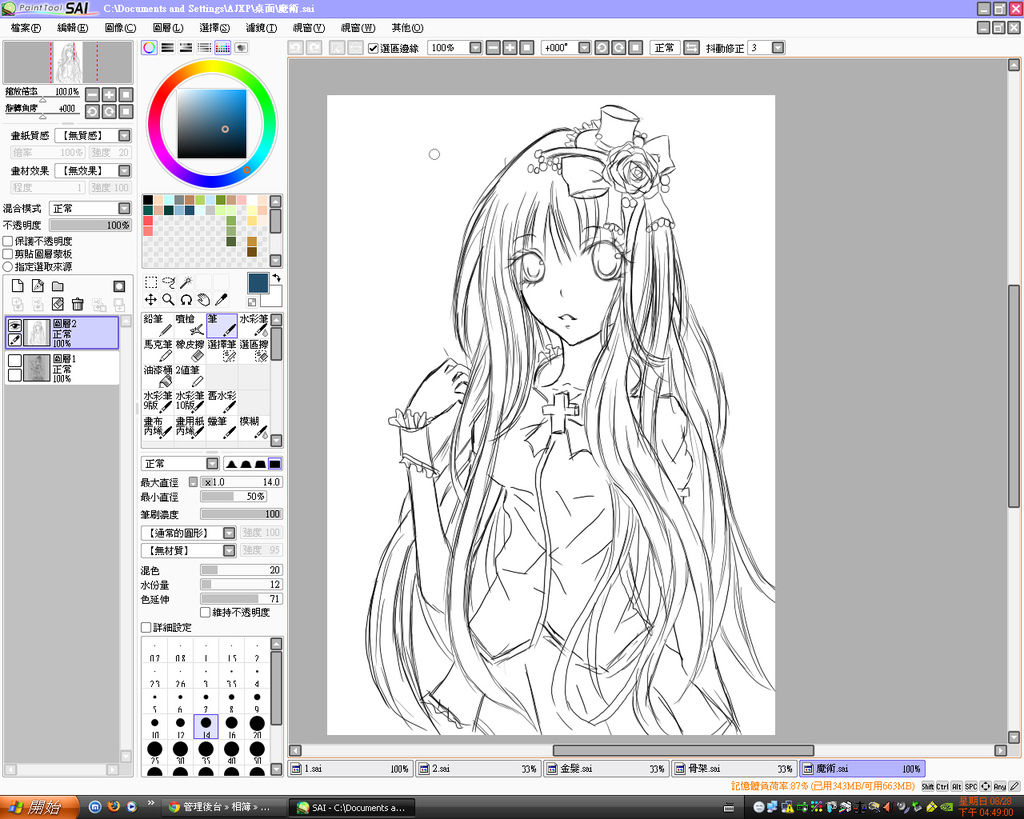This screenshot has height=819, width=1024.
Task: Activate the move tool
Action: [151, 300]
